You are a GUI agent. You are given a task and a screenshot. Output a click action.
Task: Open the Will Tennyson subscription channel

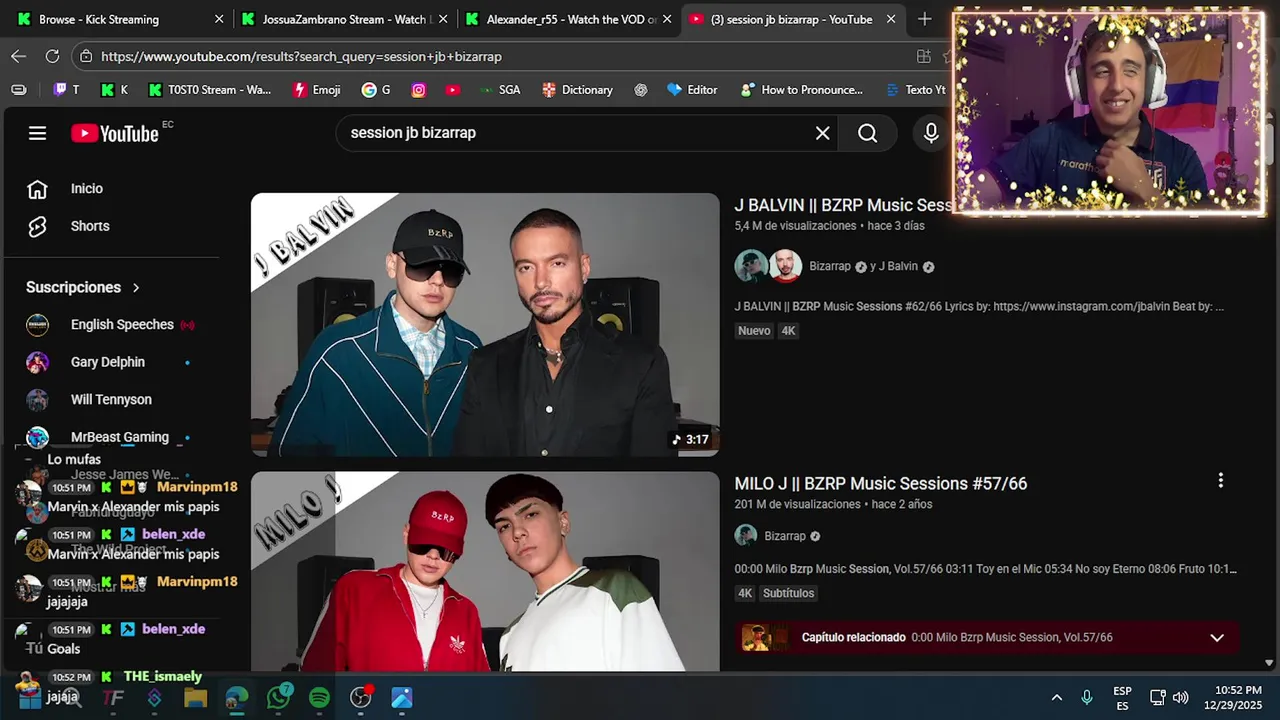[110, 400]
